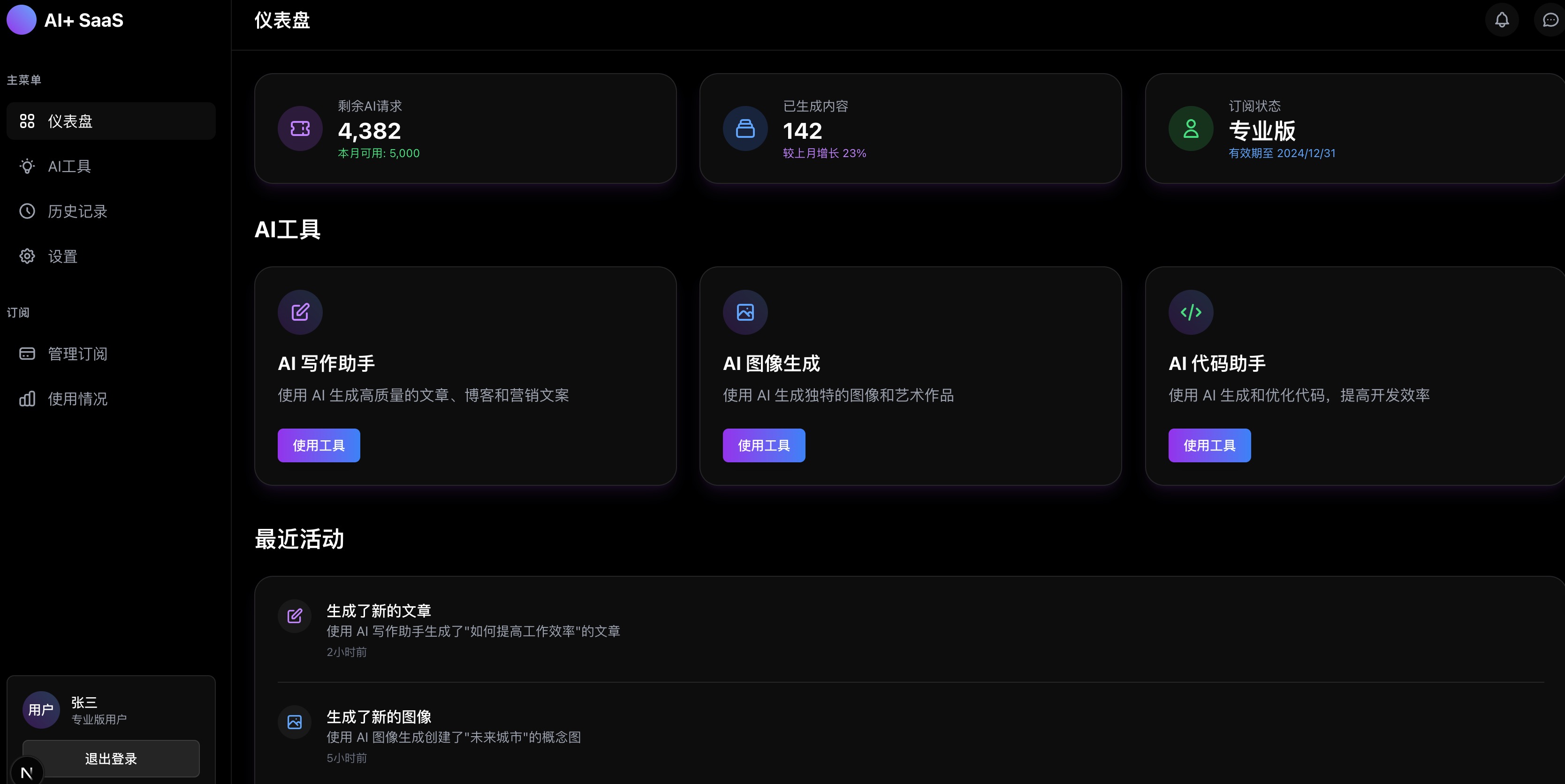Viewport: 1565px width, 784px height.
Task: Click the image icon beside 生成了新的图像
Action: tap(295, 722)
